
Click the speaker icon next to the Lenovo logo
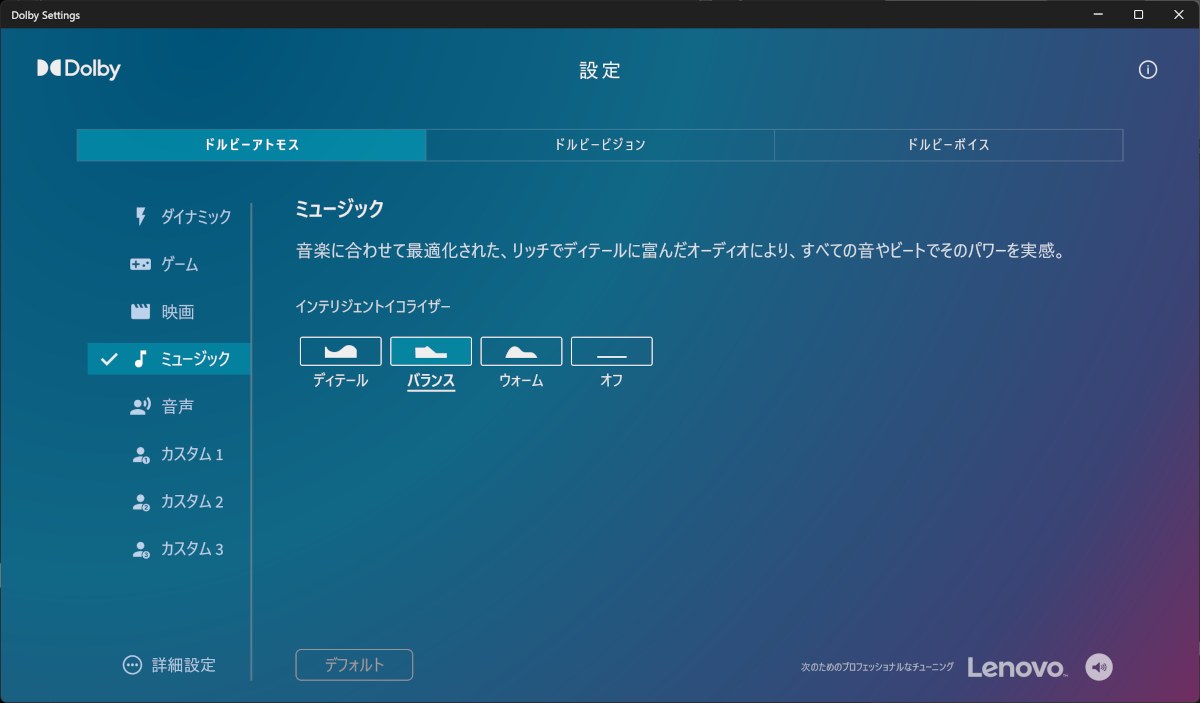point(1097,666)
